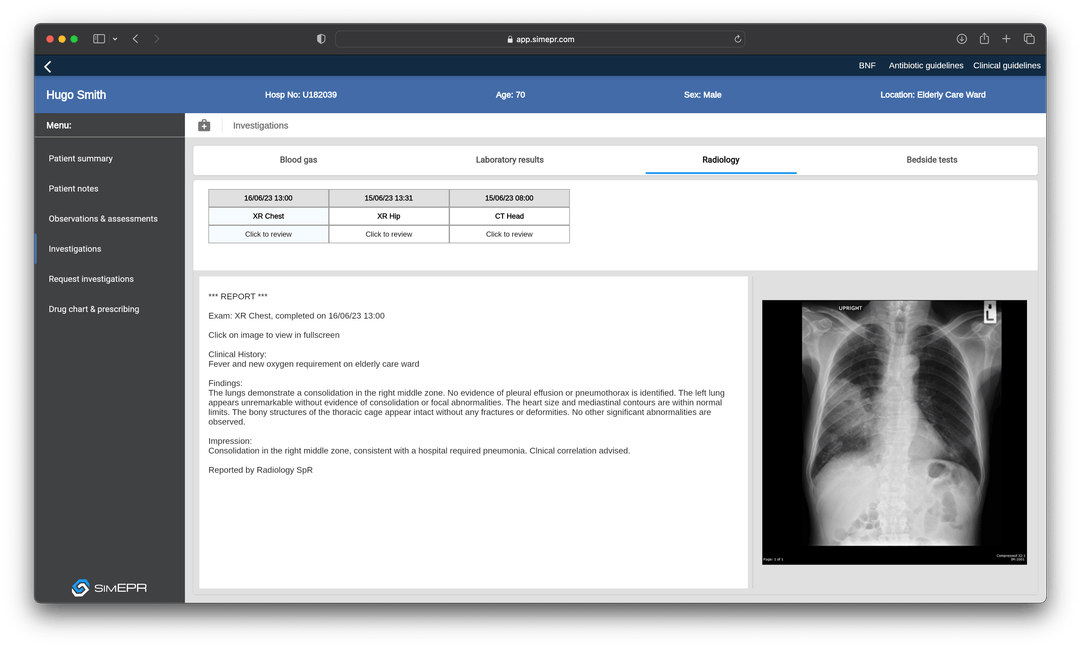Click the XR Chest cell

click(269, 216)
